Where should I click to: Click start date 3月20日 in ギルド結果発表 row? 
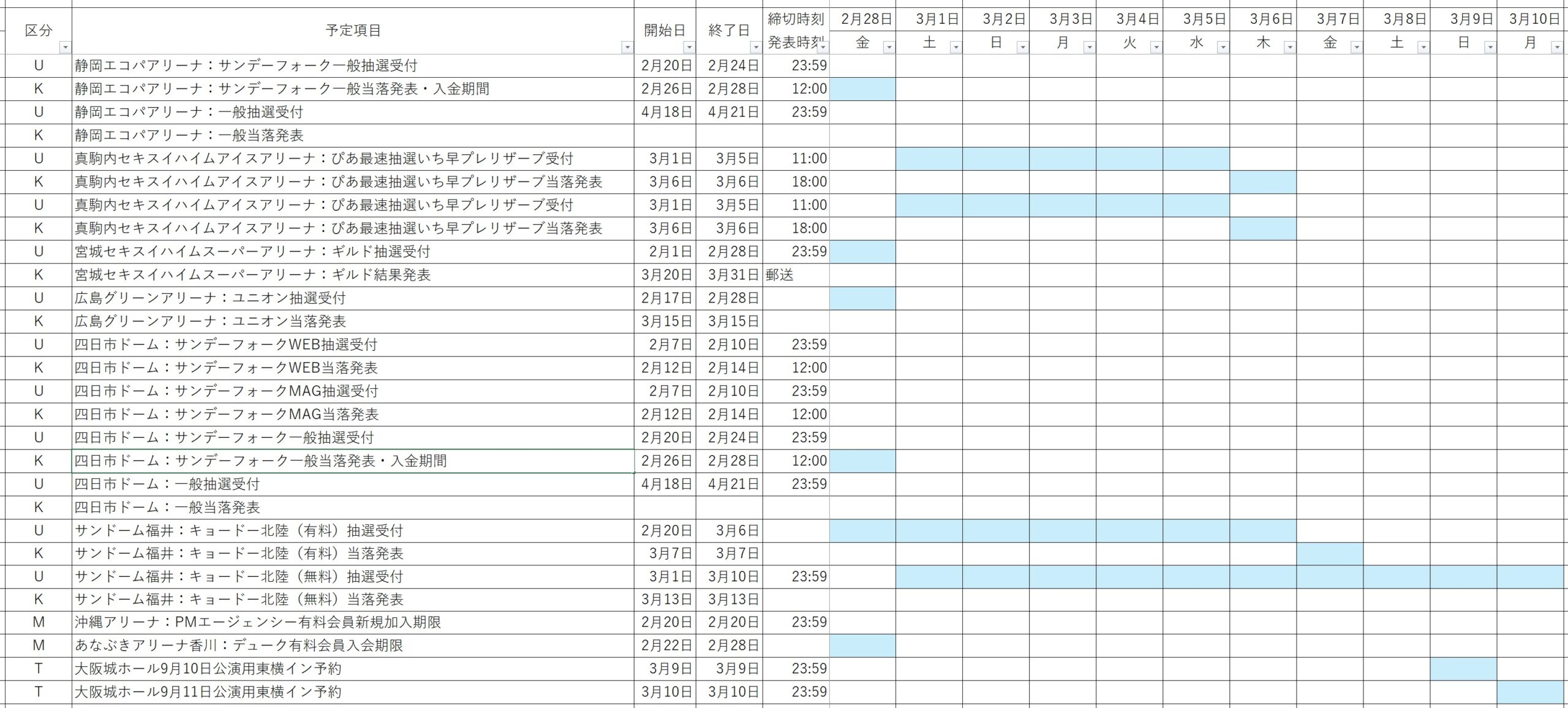(665, 275)
